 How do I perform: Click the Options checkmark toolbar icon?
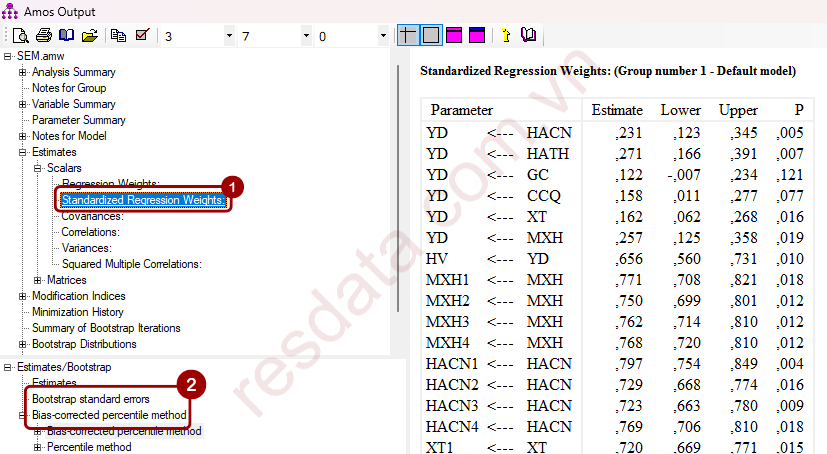tap(141, 36)
